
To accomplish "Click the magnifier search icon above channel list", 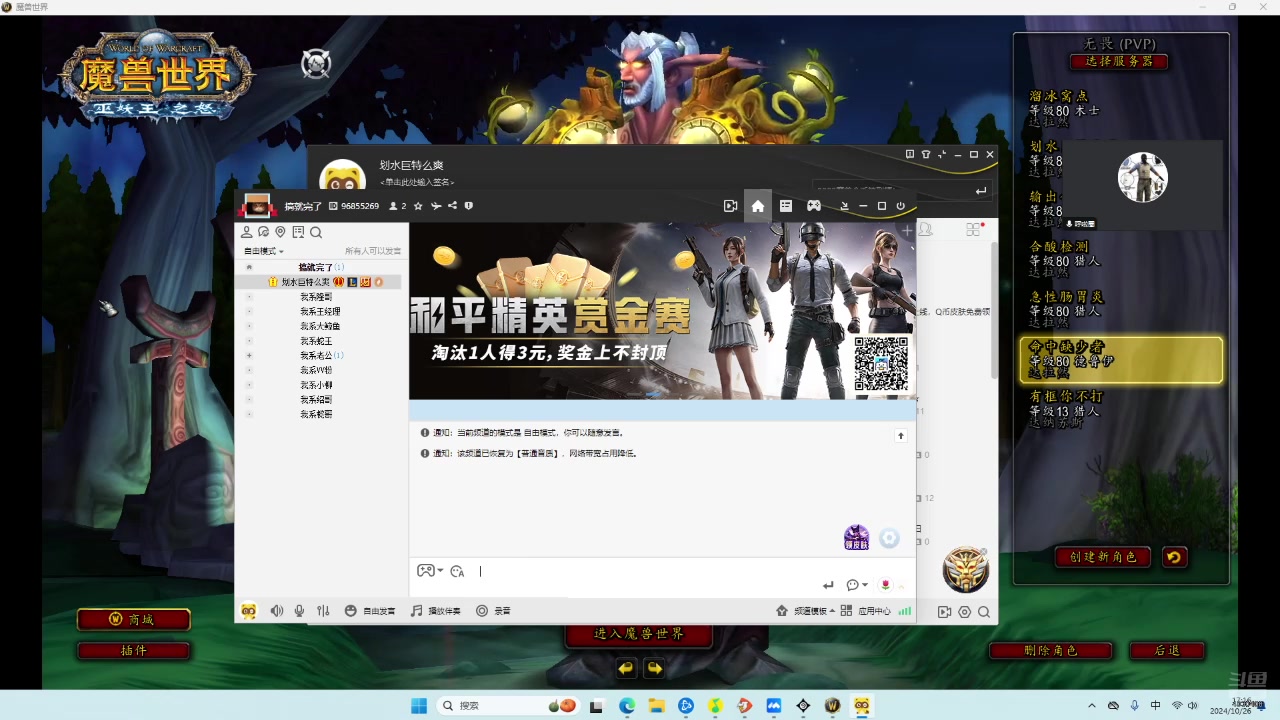I will [316, 232].
